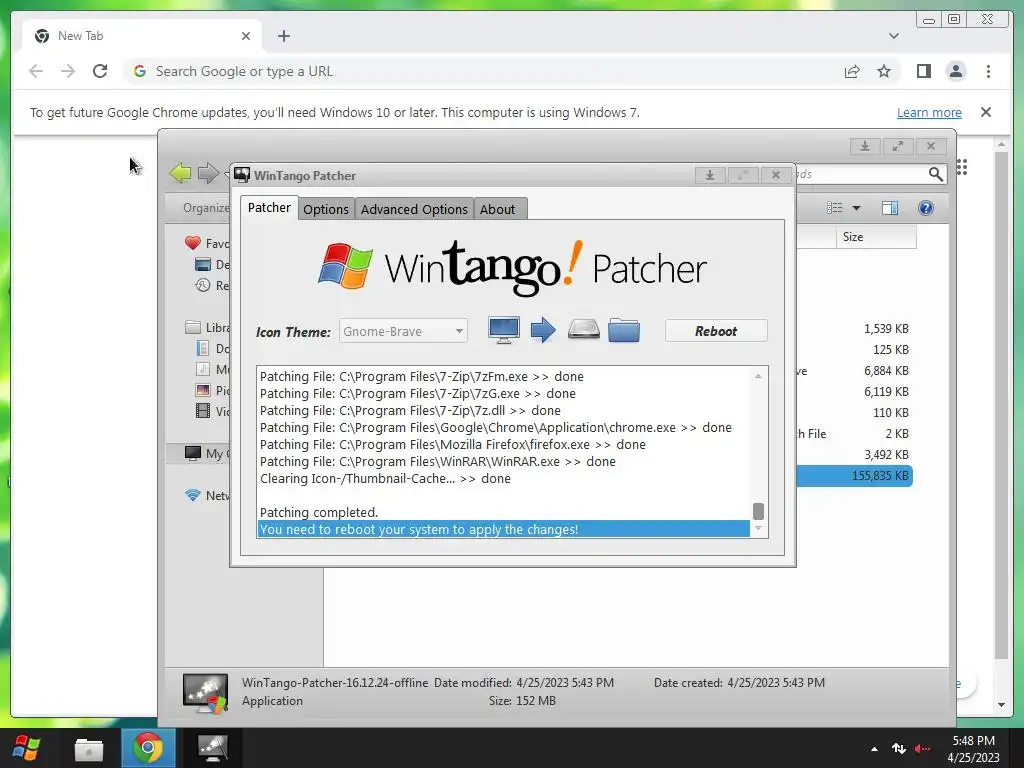
Task: Reload the Chrome page
Action: [100, 71]
